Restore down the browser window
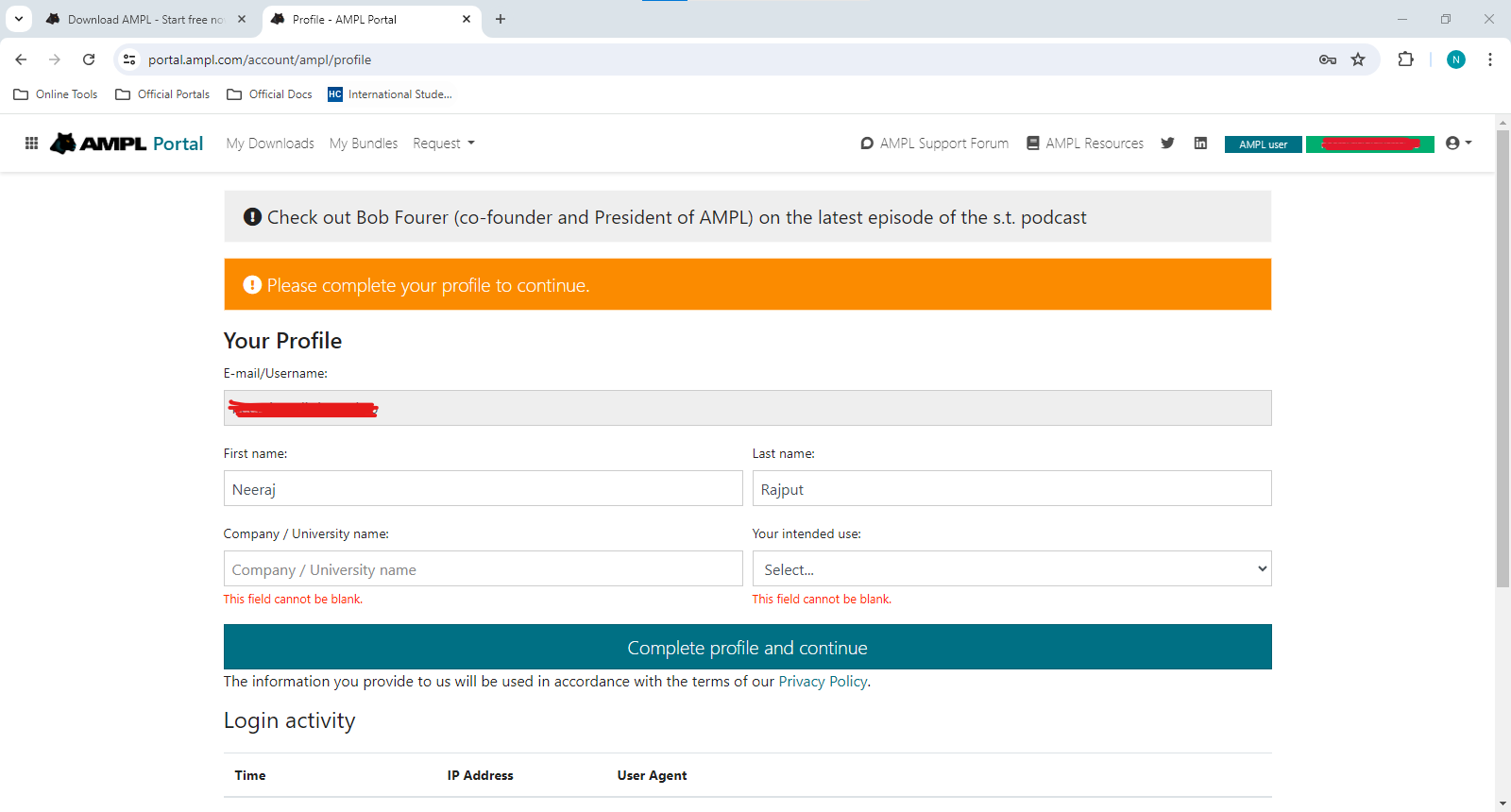This screenshot has height=812, width=1511. [1446, 19]
